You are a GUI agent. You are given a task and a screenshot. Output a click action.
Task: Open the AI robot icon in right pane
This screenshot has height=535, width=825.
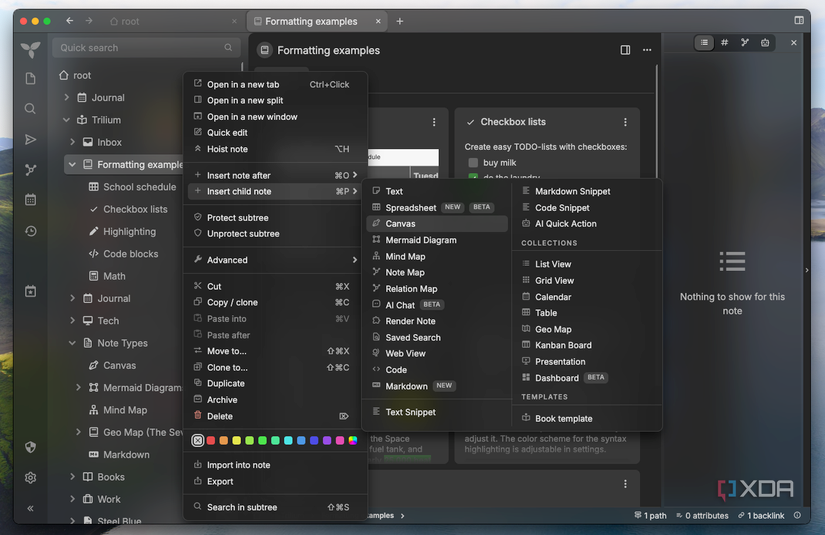[x=765, y=43]
